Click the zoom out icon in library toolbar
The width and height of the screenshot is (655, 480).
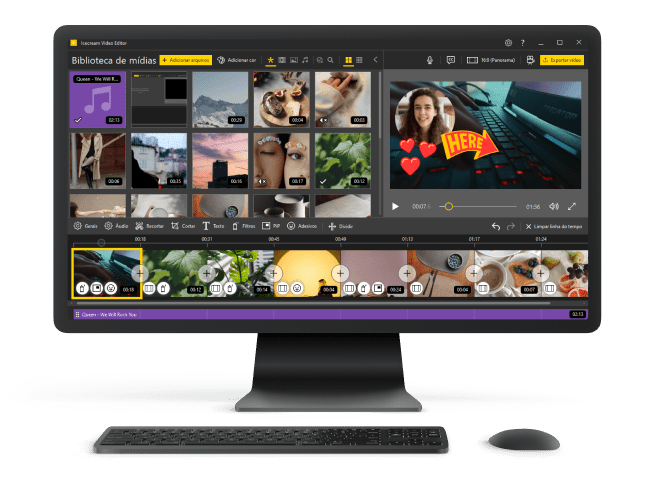320,60
